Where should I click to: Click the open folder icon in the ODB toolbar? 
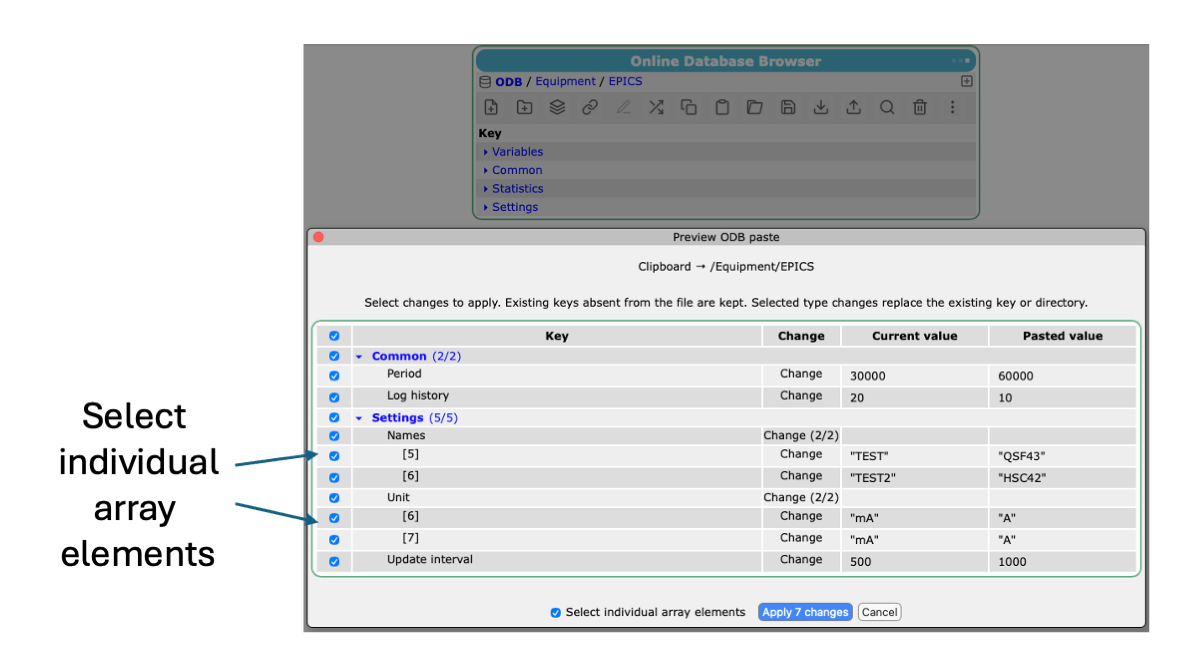(x=755, y=107)
